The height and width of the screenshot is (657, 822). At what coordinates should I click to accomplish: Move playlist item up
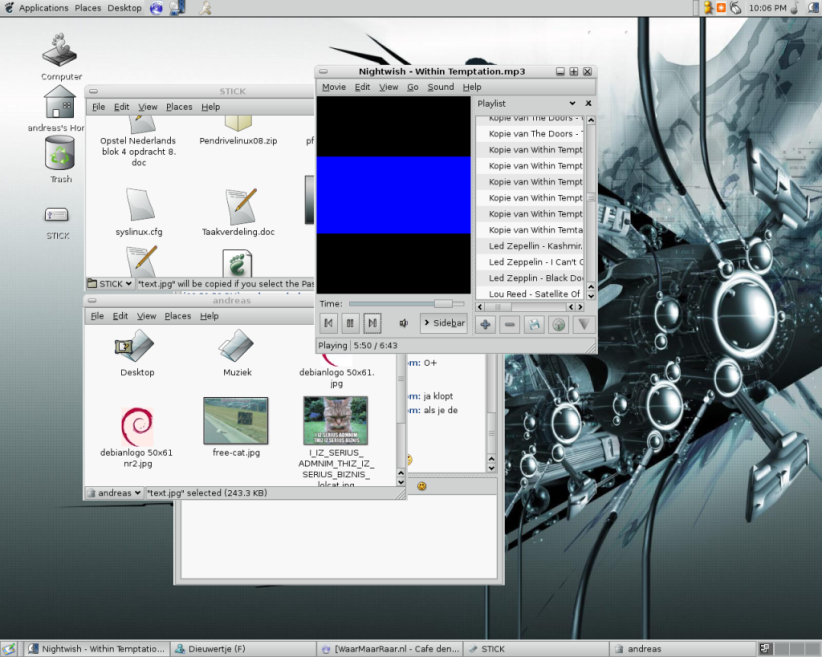(x=559, y=324)
